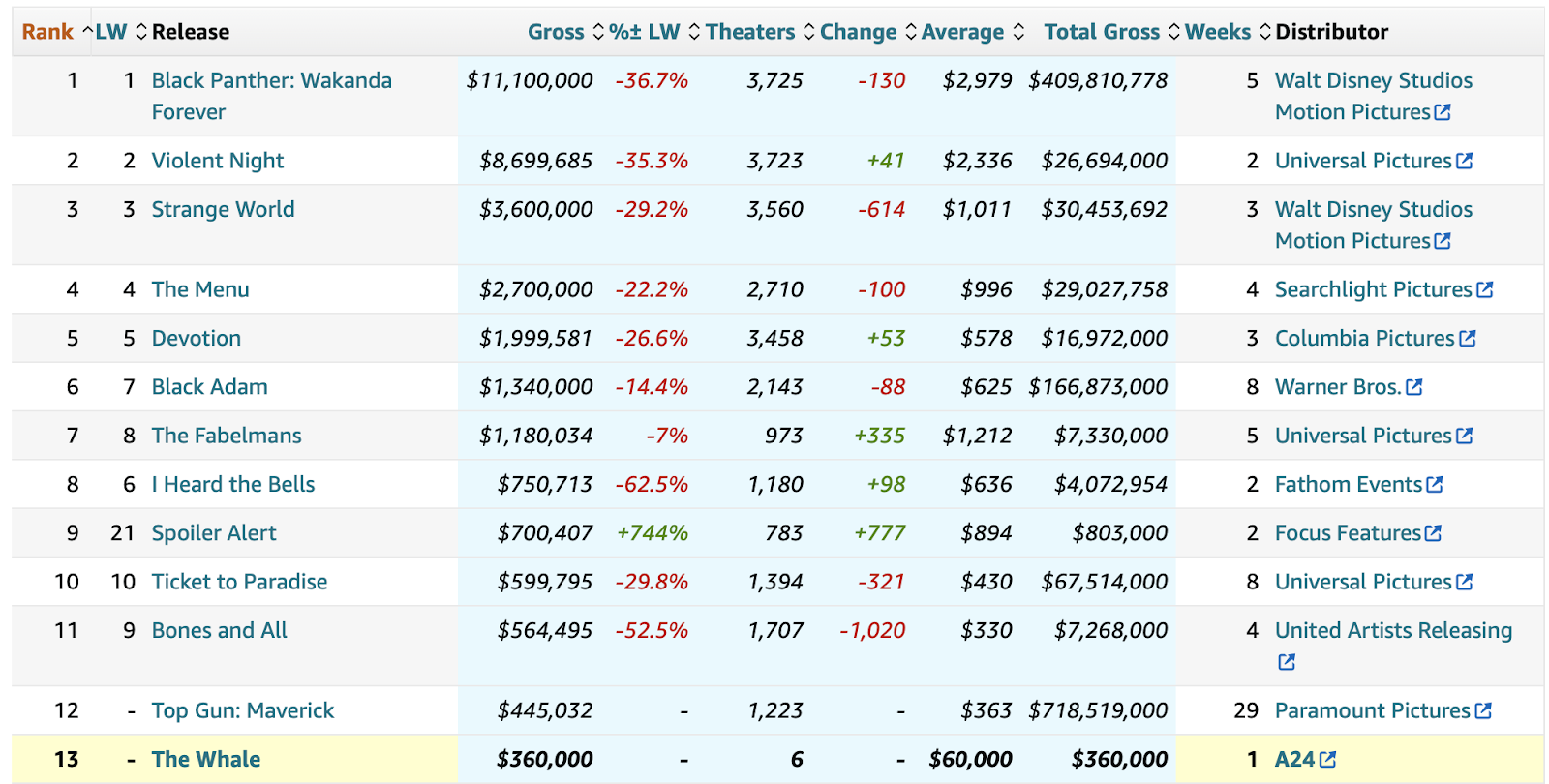Open Paramount Pictures external link icon
Screen dimensions: 1549x784
(x=1483, y=710)
